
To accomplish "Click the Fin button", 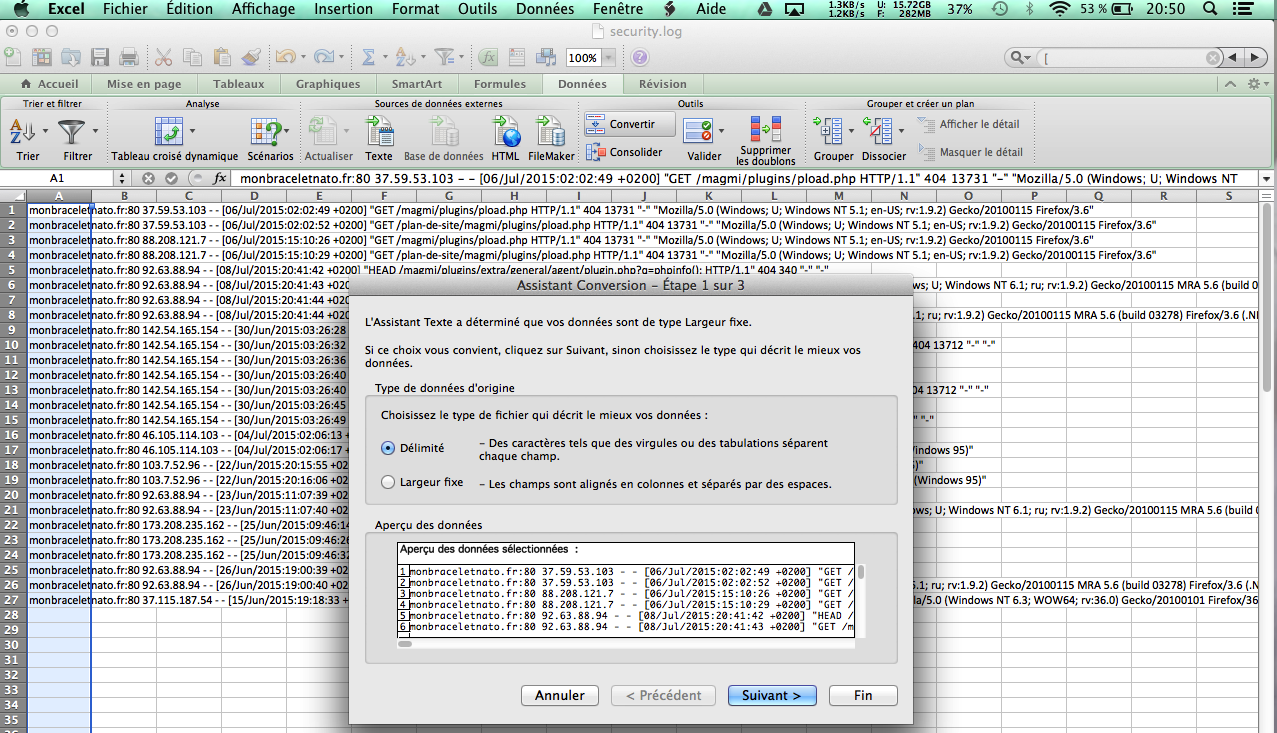I will pos(863,695).
